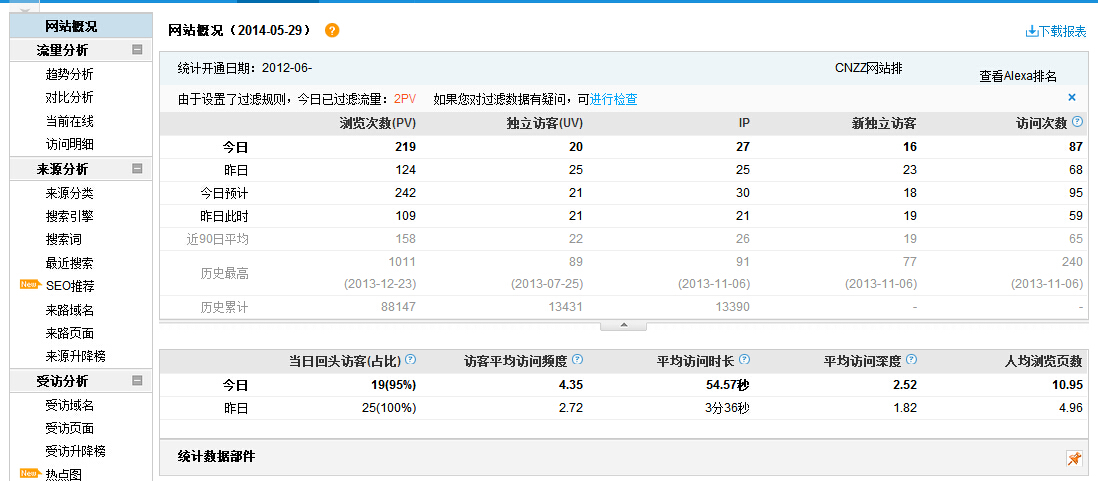Click the help icon next to 访问次数

coord(1077,122)
